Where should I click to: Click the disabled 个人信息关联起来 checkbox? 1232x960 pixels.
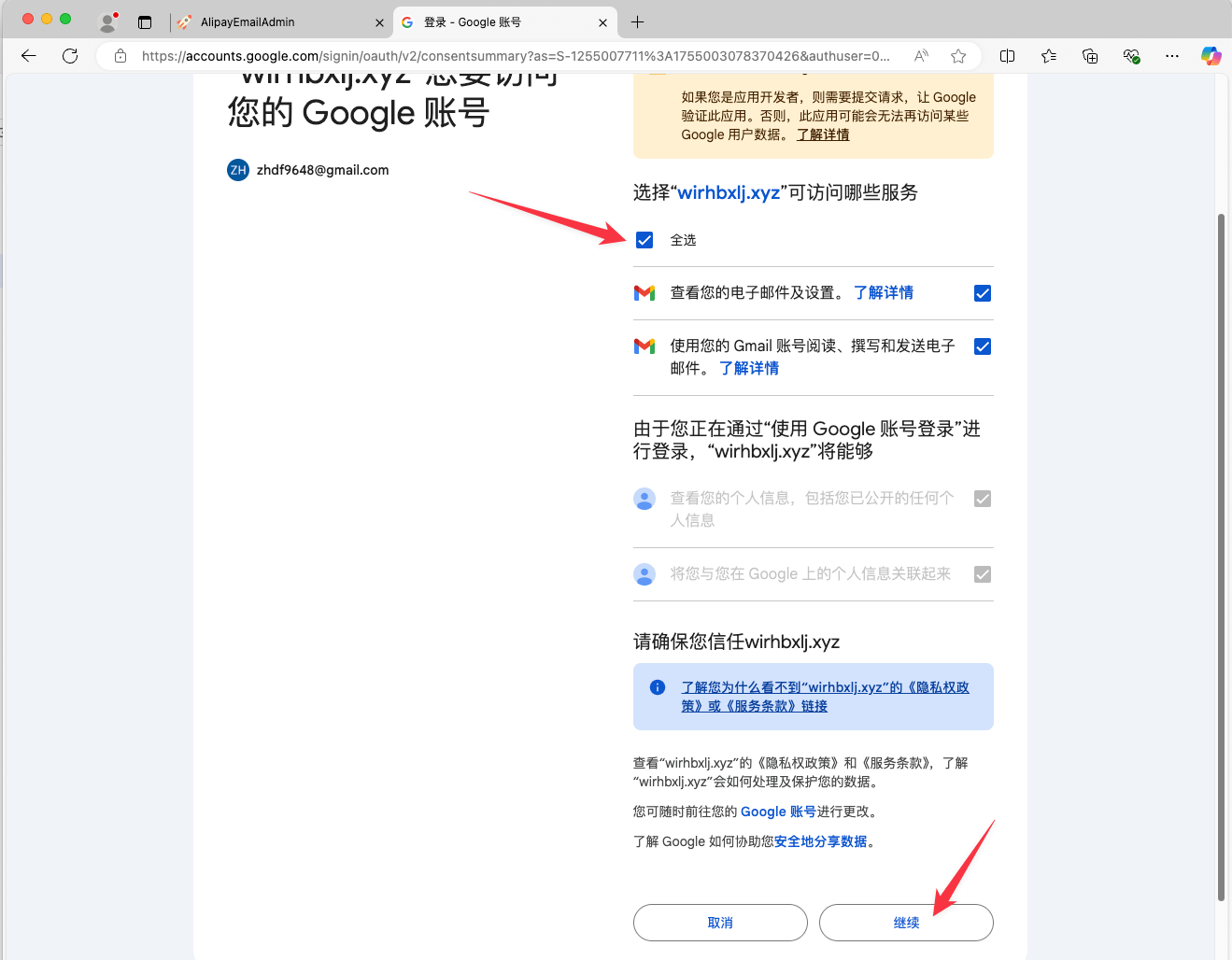983,574
